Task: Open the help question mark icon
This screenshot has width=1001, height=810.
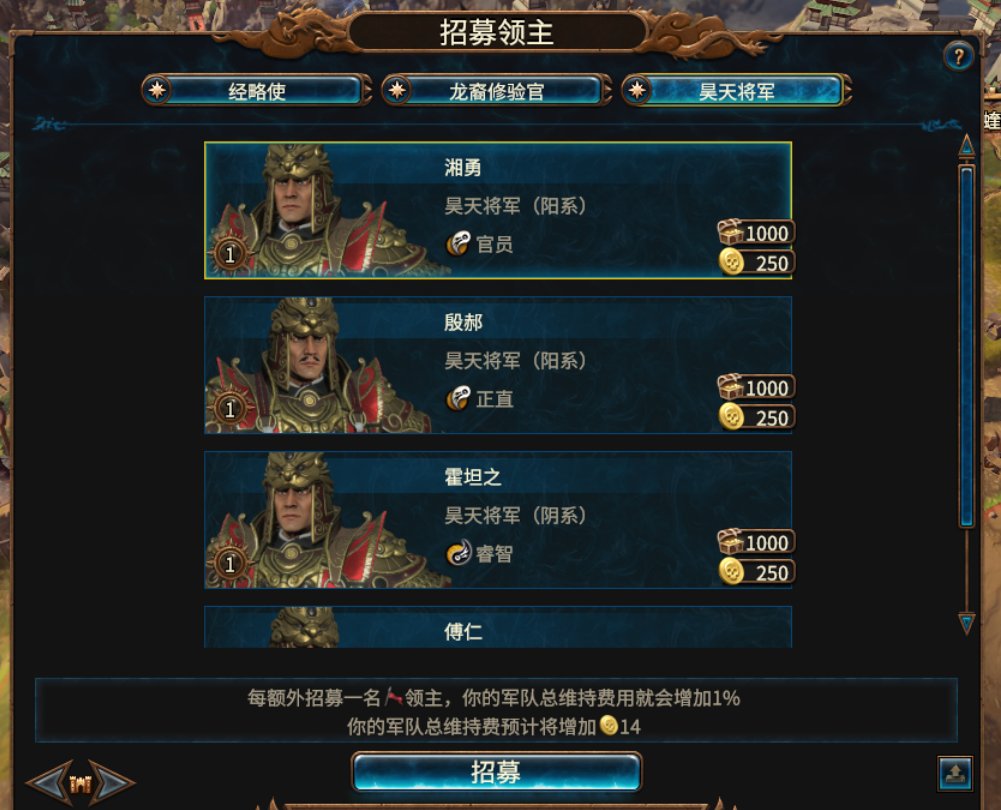Action: coord(958,57)
